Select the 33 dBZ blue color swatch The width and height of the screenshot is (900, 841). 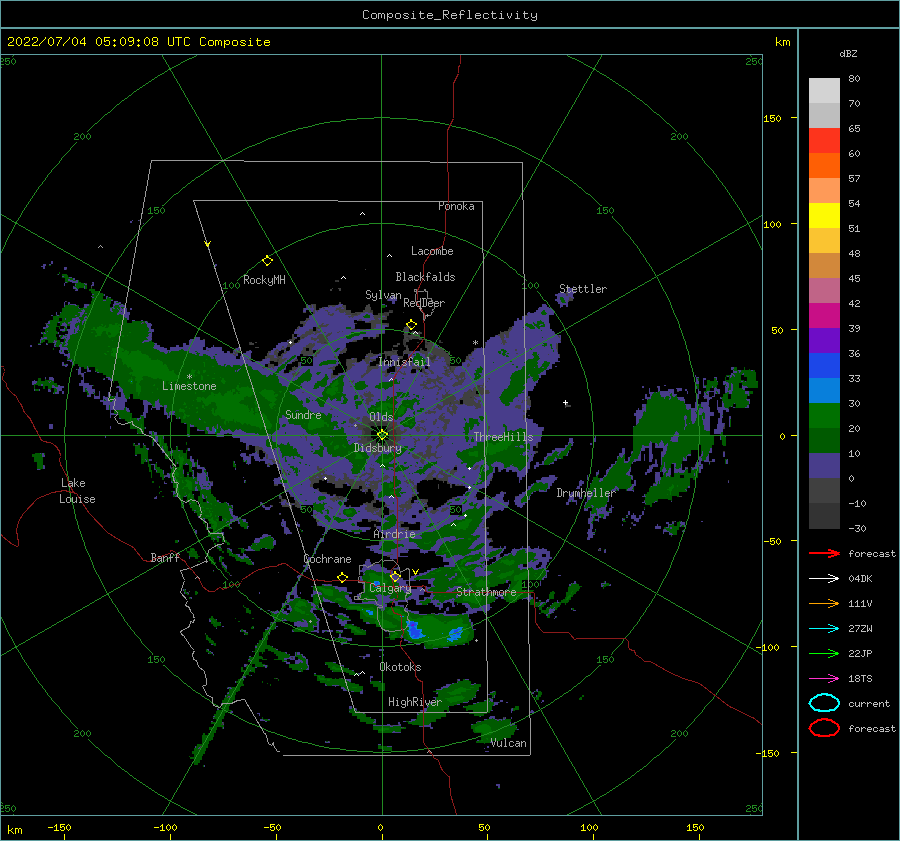click(x=824, y=365)
